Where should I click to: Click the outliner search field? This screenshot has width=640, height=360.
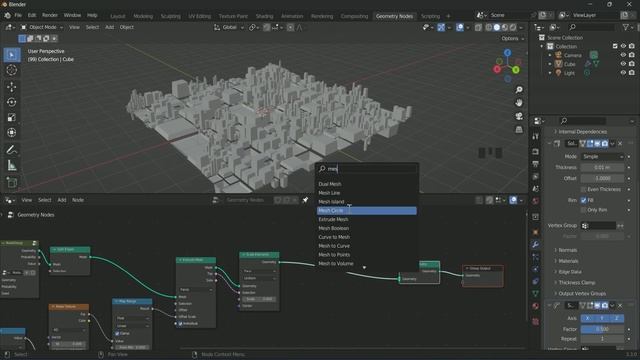click(x=591, y=27)
